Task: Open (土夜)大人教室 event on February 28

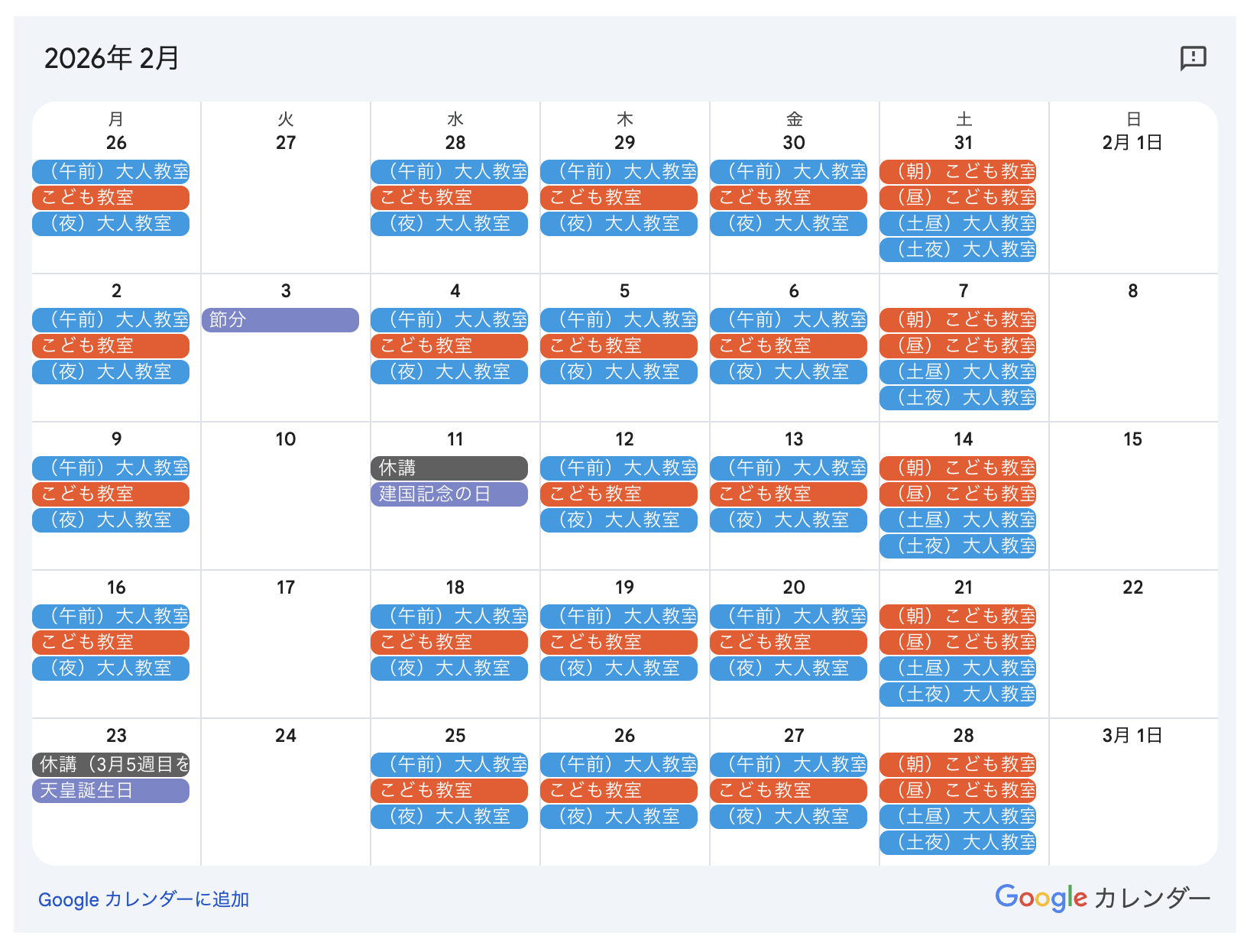Action: point(957,843)
